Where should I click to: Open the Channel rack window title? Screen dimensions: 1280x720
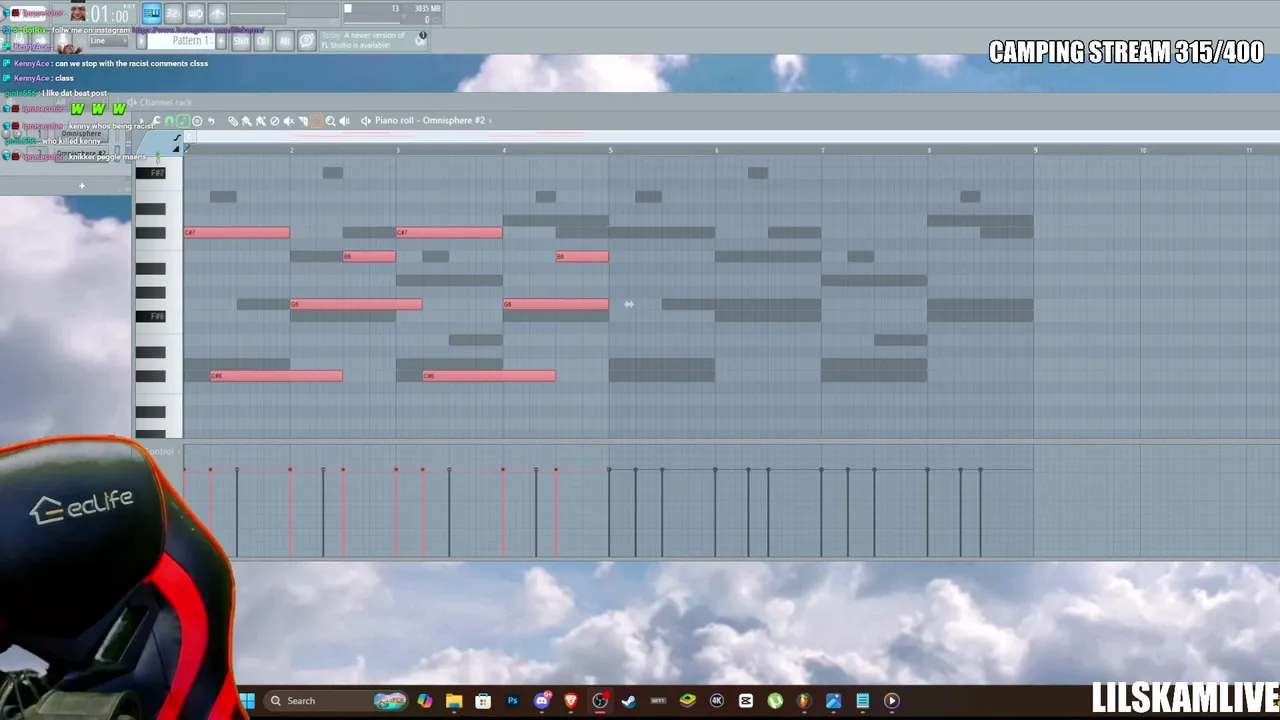pyautogui.click(x=166, y=103)
